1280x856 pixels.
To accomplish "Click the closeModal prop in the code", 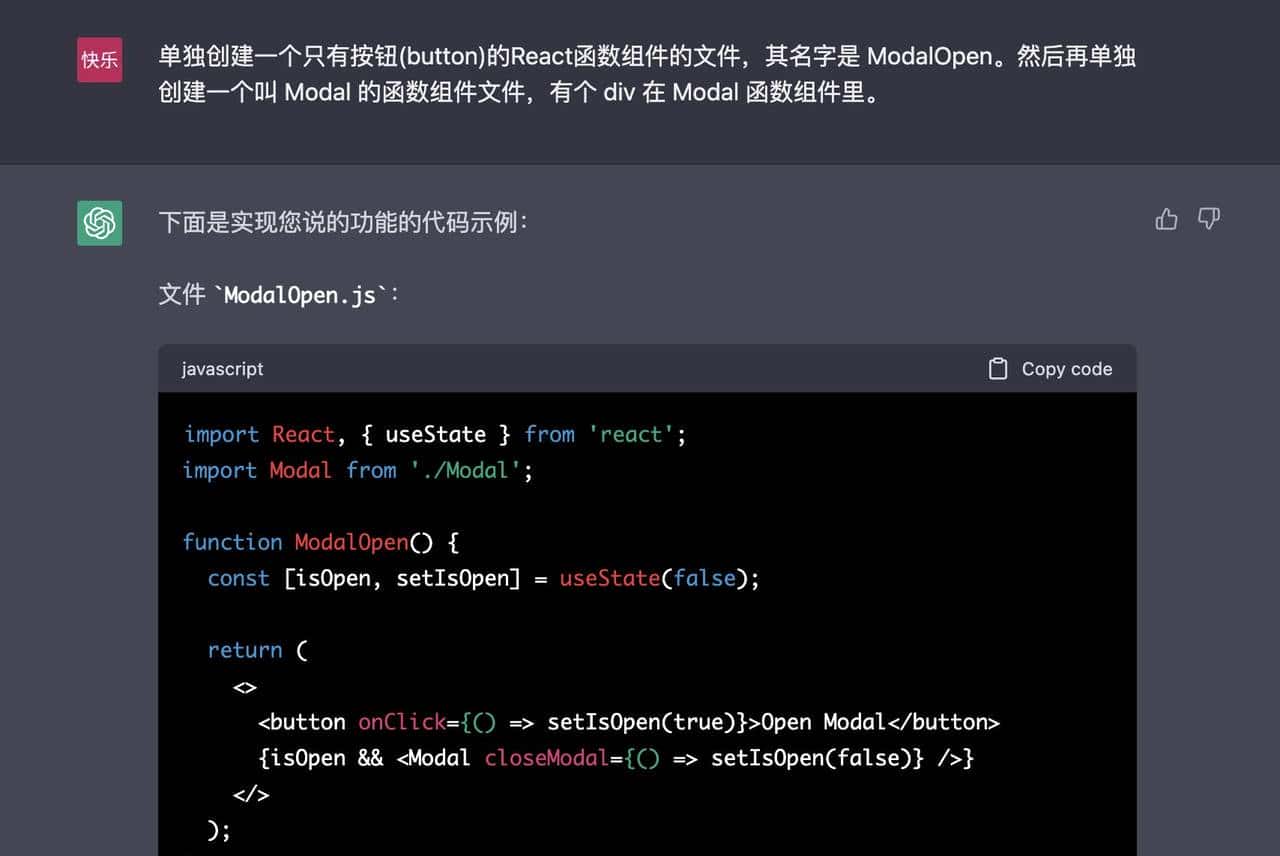I will click(546, 758).
